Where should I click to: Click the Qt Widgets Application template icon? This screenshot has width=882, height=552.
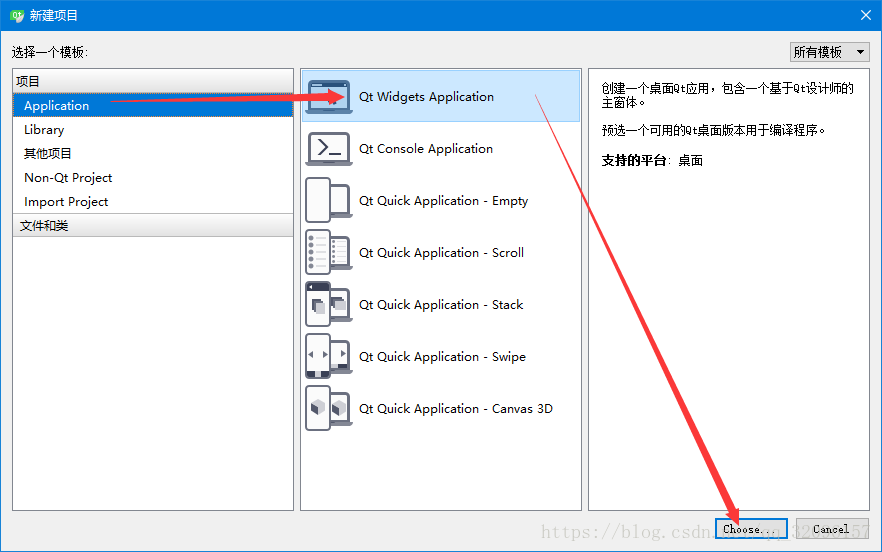(329, 96)
